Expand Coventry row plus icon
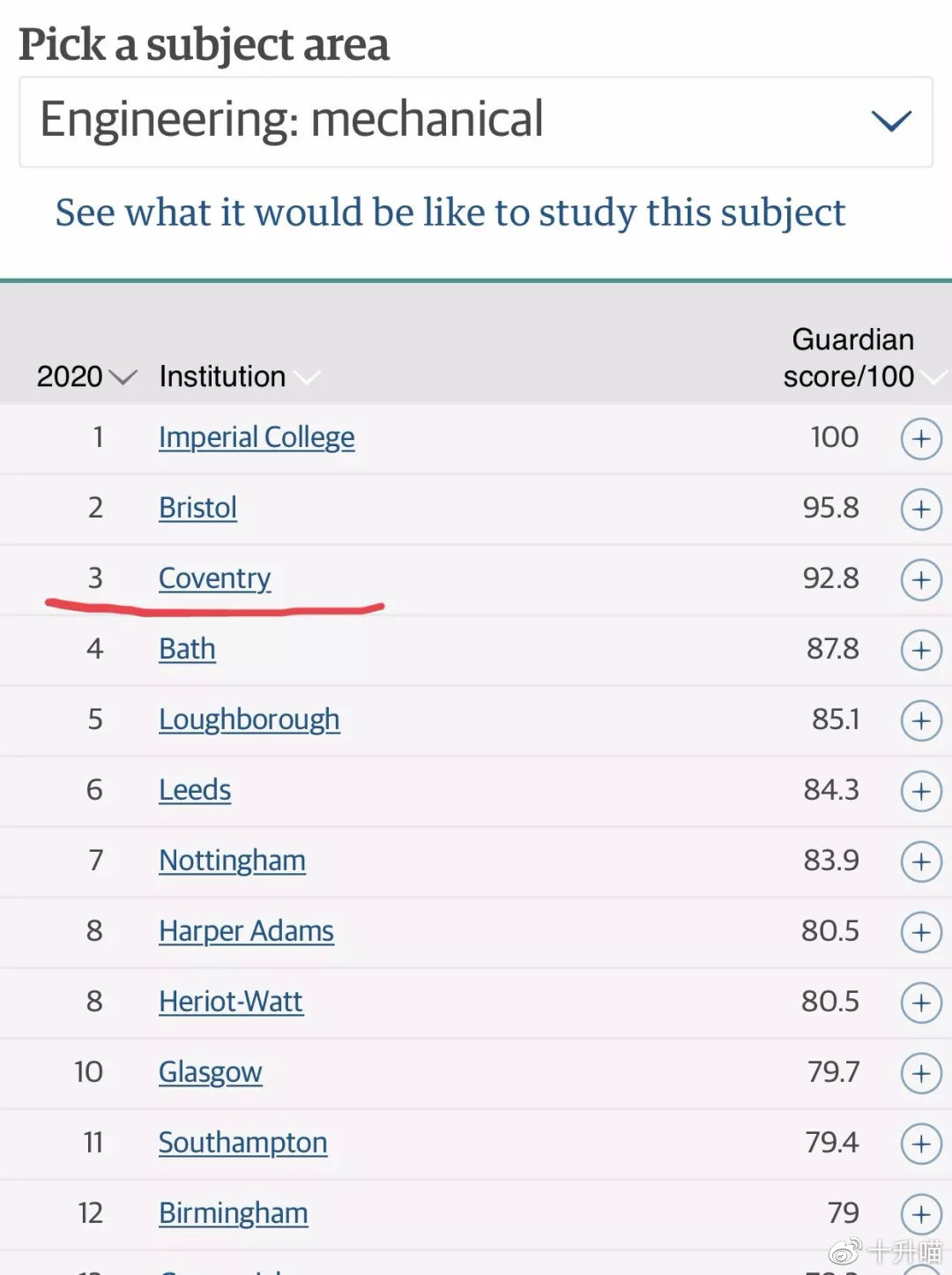 coord(921,579)
